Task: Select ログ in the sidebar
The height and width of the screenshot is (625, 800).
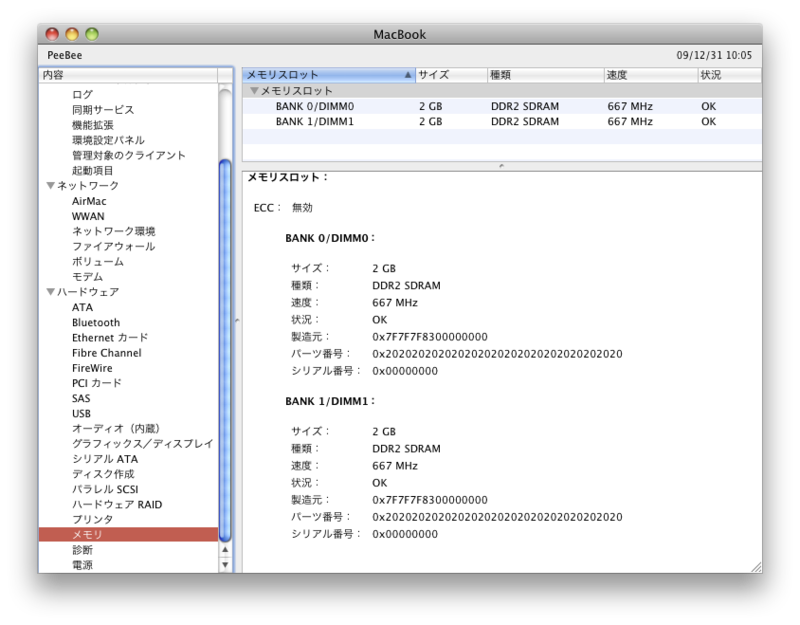Action: 82,94
